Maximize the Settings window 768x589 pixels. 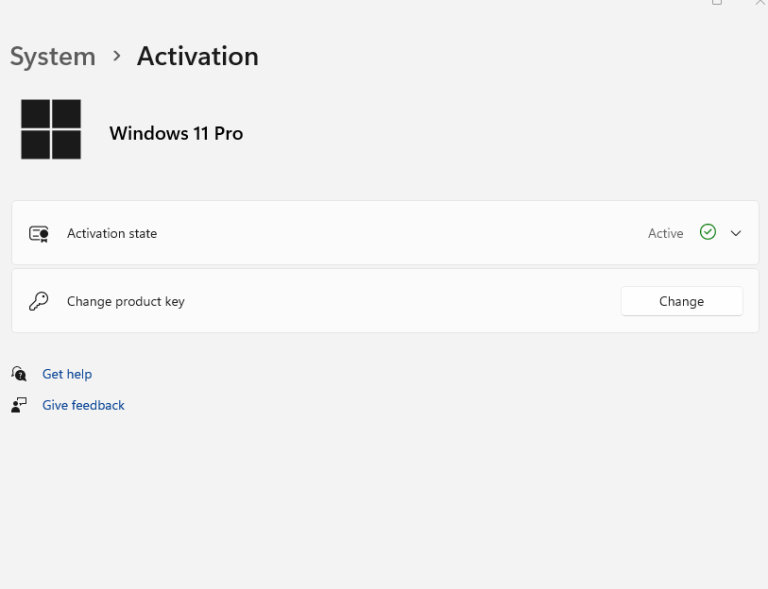point(717,2)
